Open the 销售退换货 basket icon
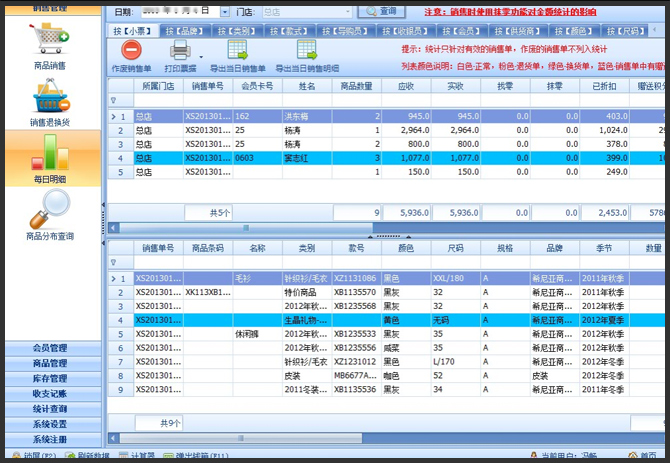Viewport: 670px width, 463px height. [51, 95]
